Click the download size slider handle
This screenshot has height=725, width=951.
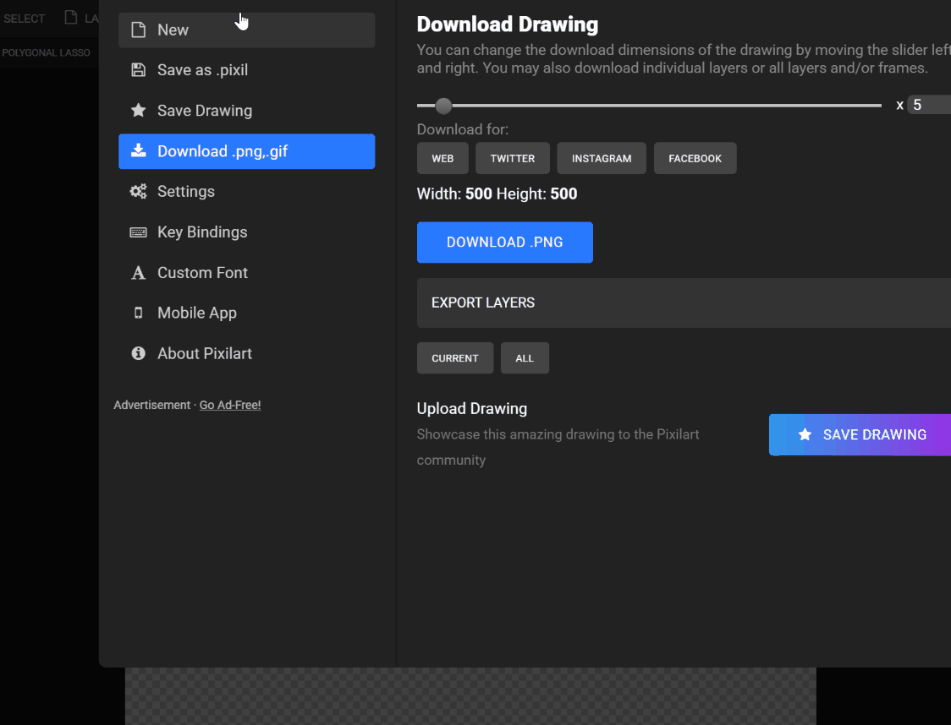[443, 106]
